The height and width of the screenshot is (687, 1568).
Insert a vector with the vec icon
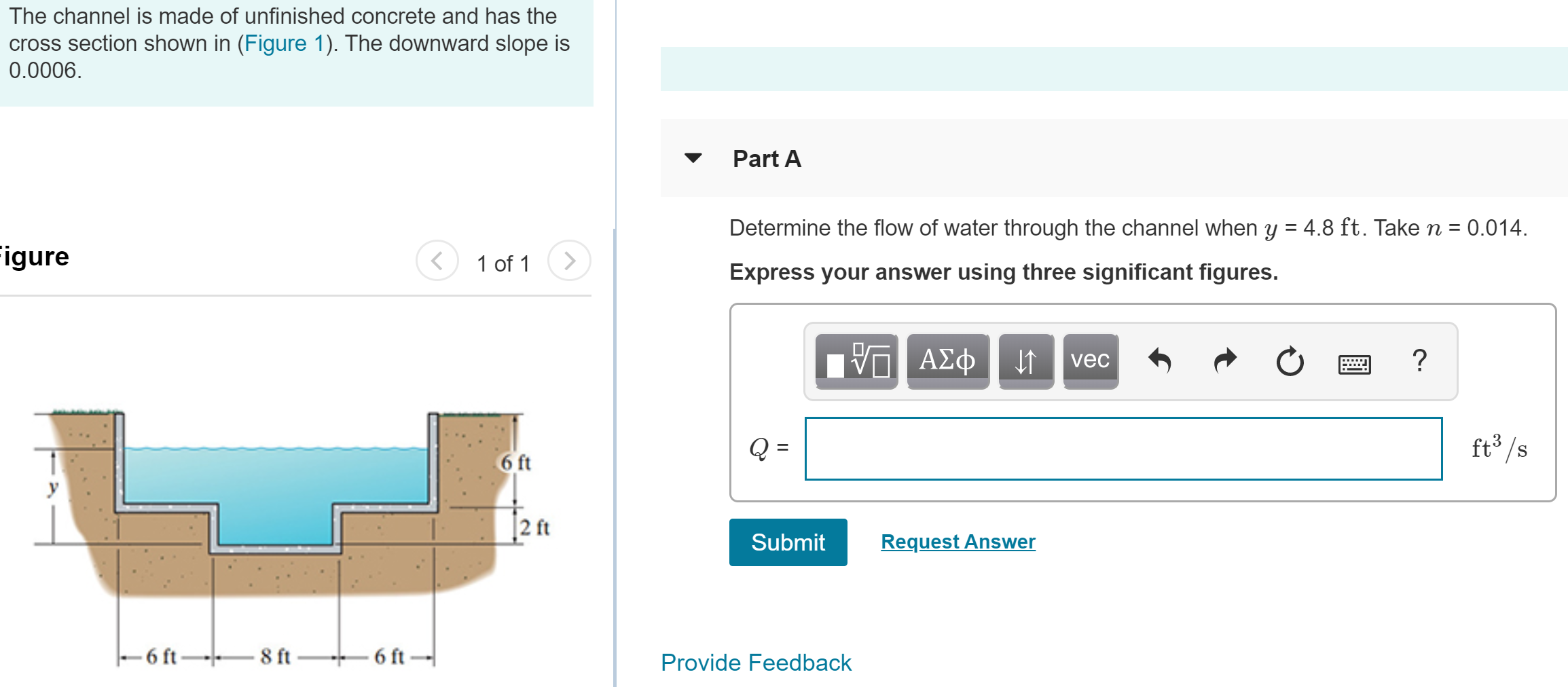point(1089,361)
